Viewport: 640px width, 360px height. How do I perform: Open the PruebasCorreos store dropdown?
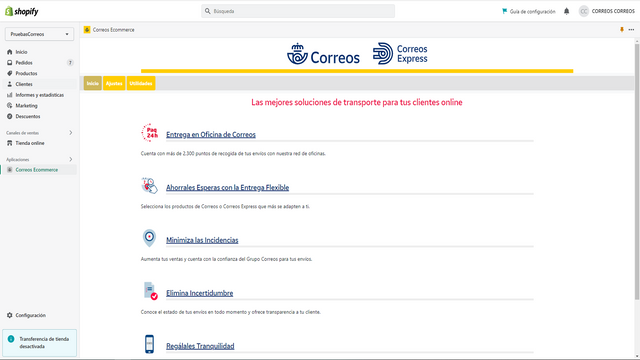click(x=39, y=34)
